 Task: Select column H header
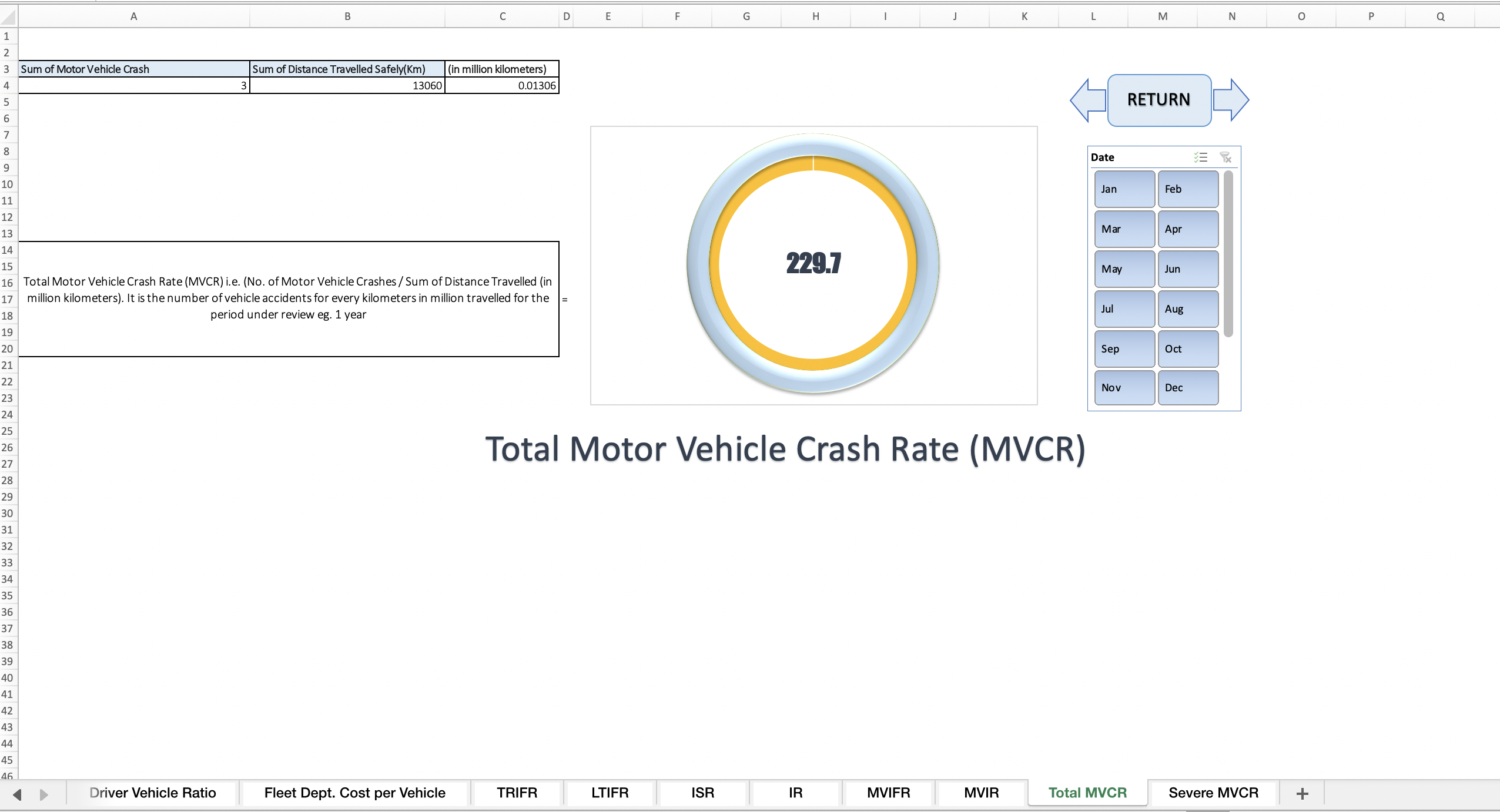[x=816, y=16]
